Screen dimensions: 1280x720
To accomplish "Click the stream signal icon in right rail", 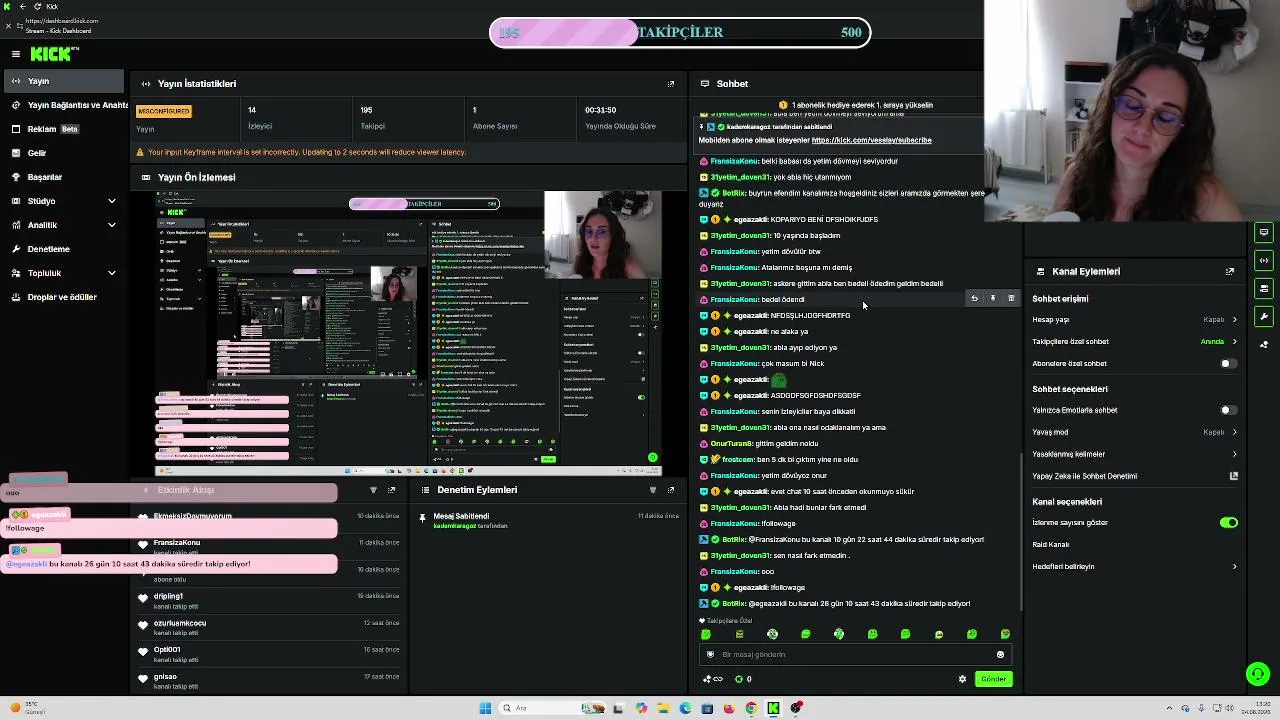I will pyautogui.click(x=1264, y=260).
